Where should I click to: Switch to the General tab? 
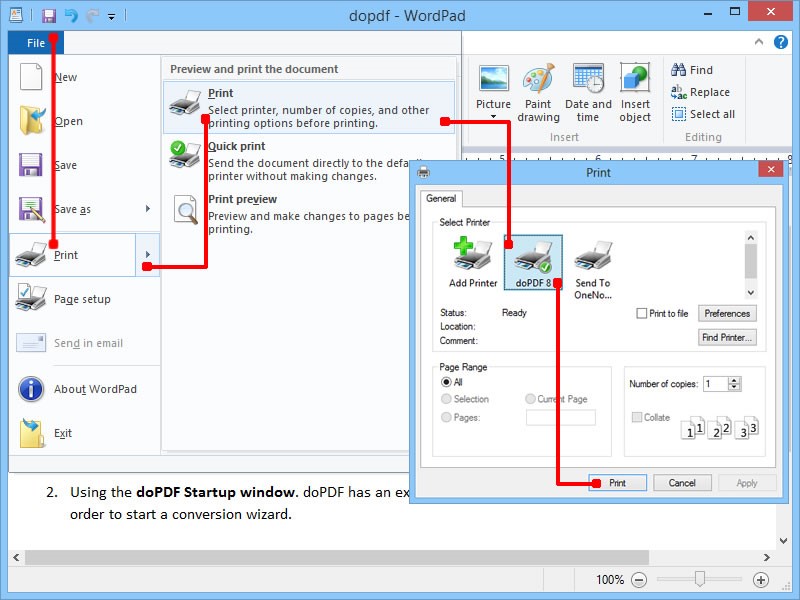coord(442,198)
